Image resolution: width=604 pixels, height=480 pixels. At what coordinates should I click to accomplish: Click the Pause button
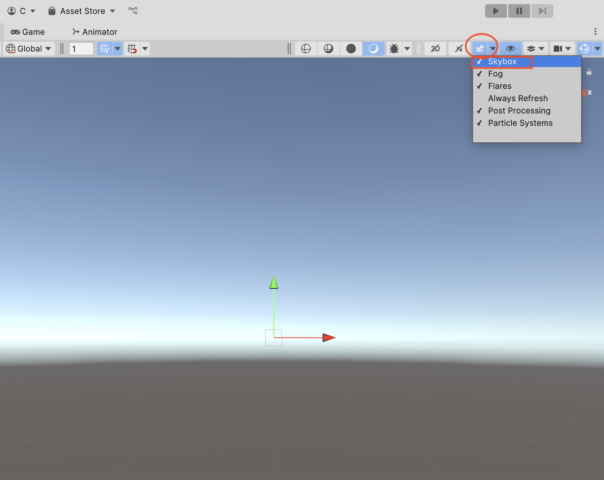(x=519, y=11)
